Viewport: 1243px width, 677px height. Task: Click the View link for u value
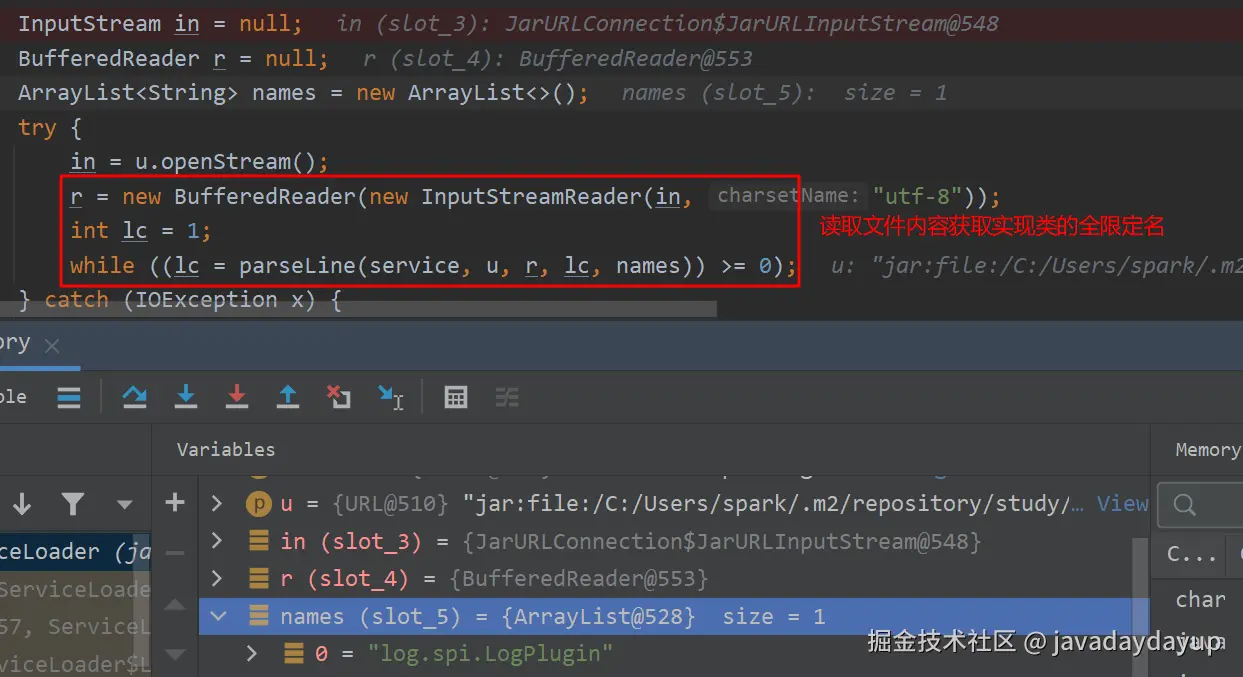coord(1122,504)
